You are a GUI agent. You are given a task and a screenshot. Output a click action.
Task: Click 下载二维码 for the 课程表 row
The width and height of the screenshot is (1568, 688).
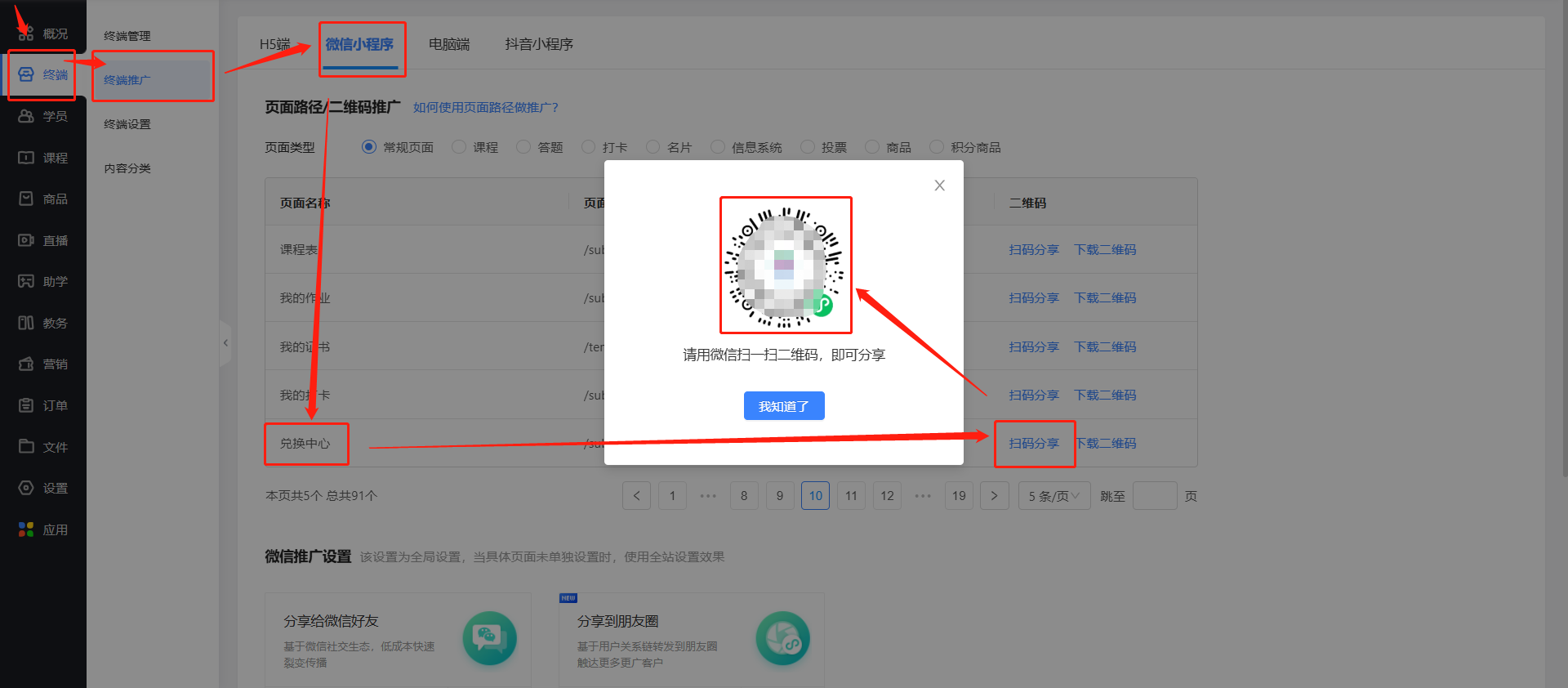(x=1105, y=250)
